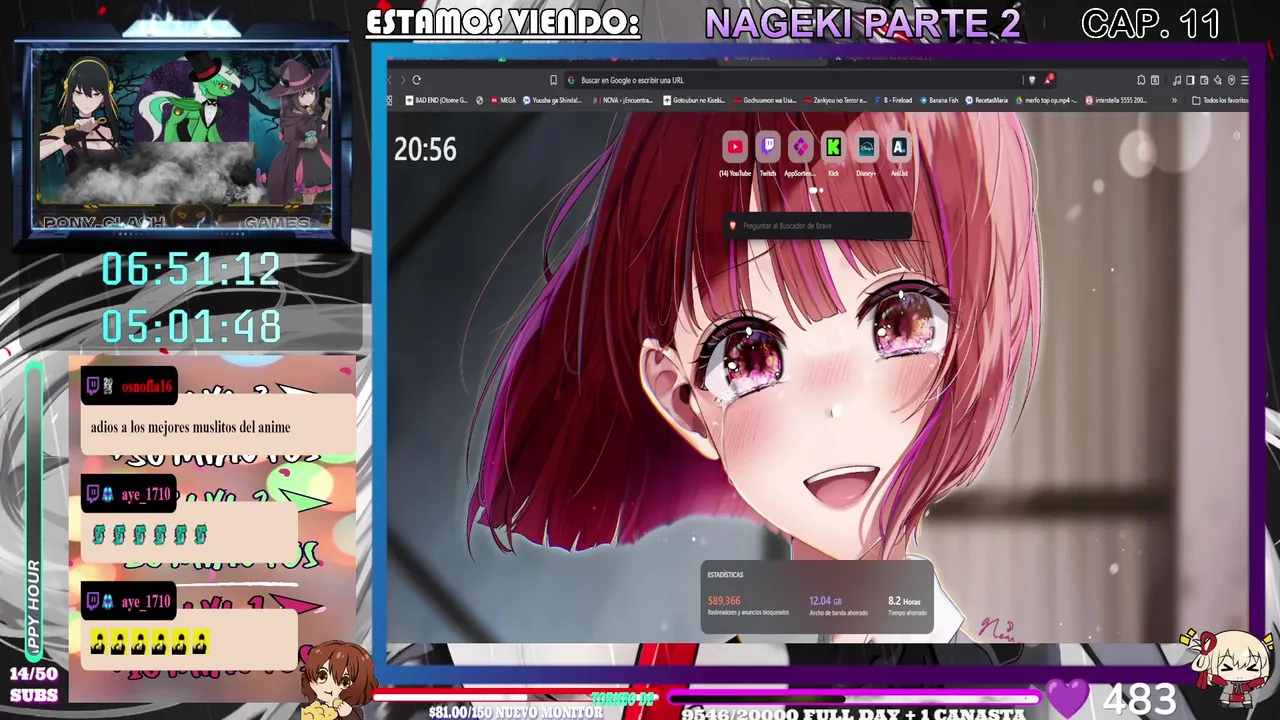Expand the bookmarks overflow chevron
Screen dimensions: 1280x720
tap(1174, 100)
